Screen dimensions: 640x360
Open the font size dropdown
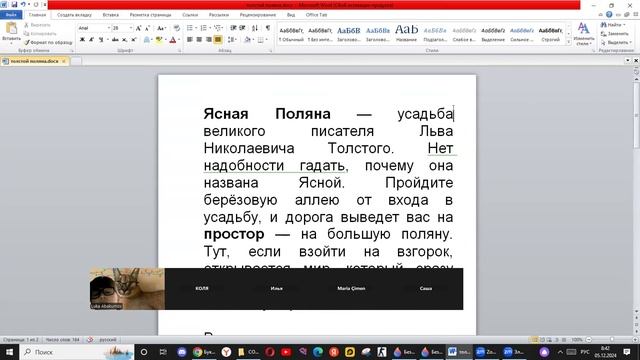tap(131, 28)
